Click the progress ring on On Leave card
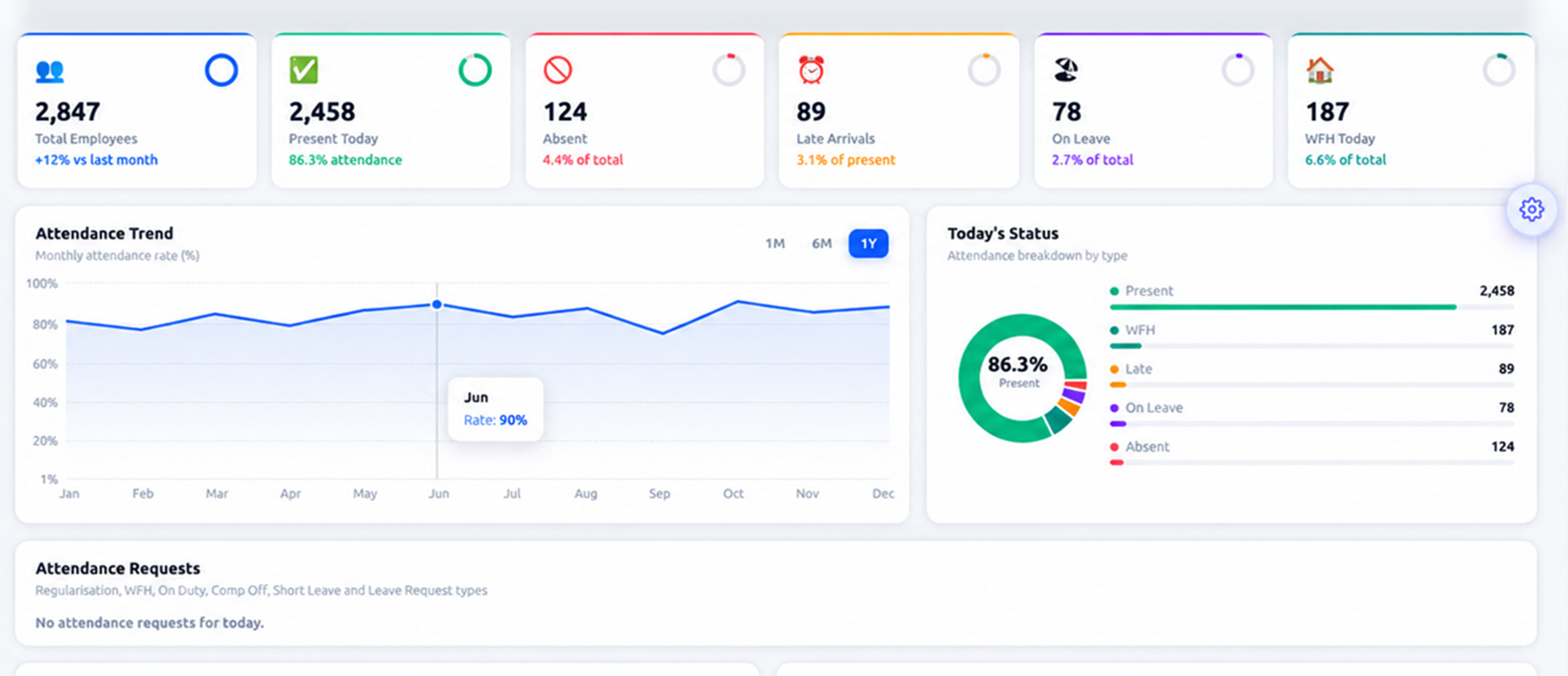 point(1238,70)
